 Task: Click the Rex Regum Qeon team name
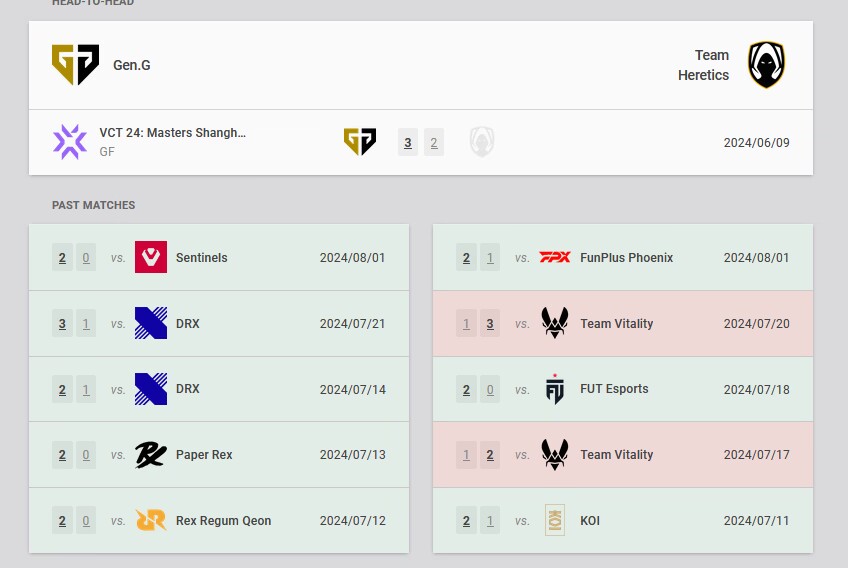(223, 520)
